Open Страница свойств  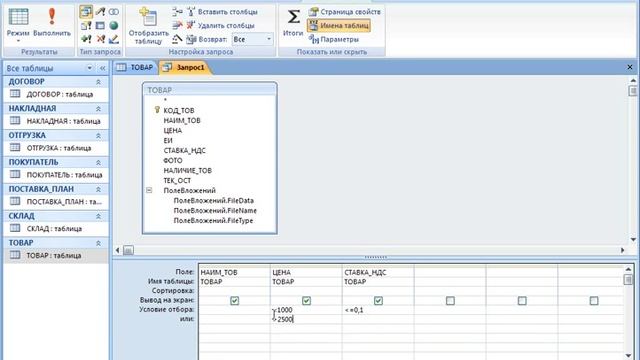(344, 12)
